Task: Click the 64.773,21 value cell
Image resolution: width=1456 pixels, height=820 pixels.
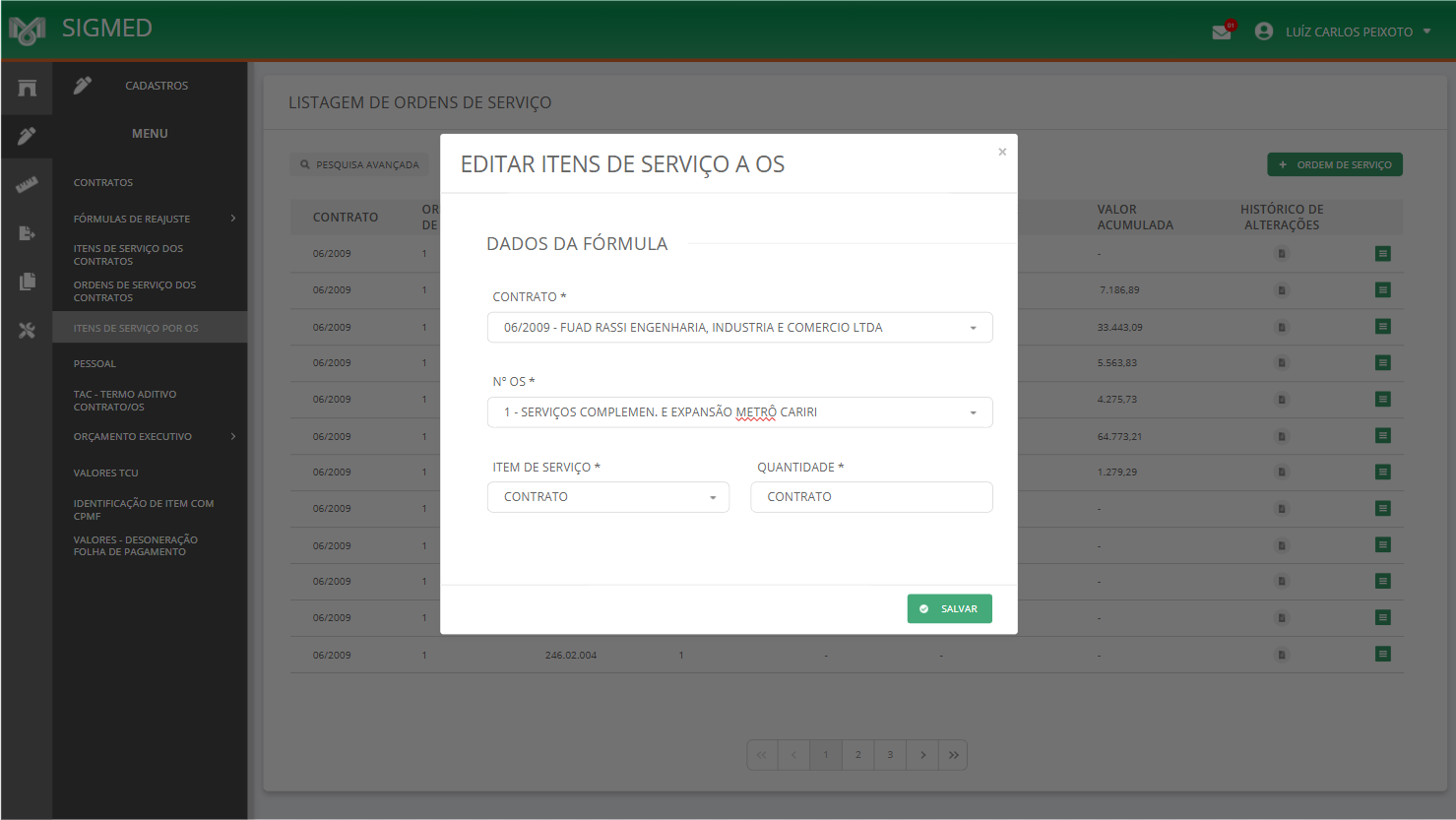Action: [x=1120, y=437]
